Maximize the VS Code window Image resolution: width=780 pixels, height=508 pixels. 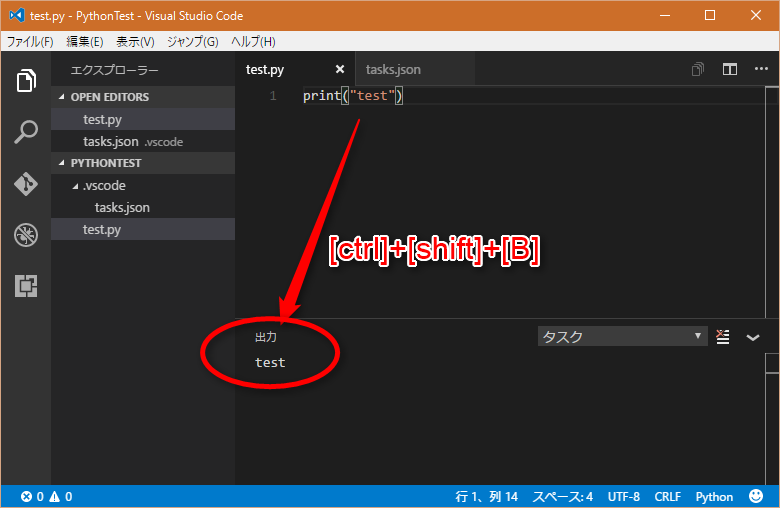point(710,15)
